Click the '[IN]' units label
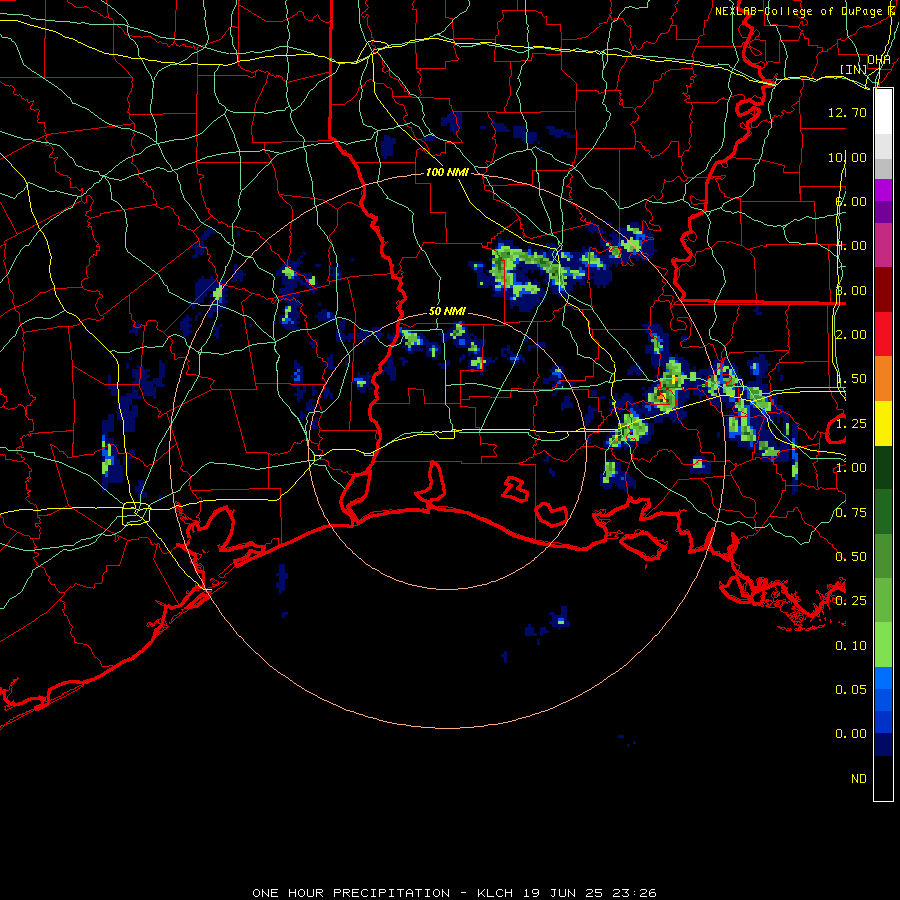The height and width of the screenshot is (900, 900). (854, 69)
